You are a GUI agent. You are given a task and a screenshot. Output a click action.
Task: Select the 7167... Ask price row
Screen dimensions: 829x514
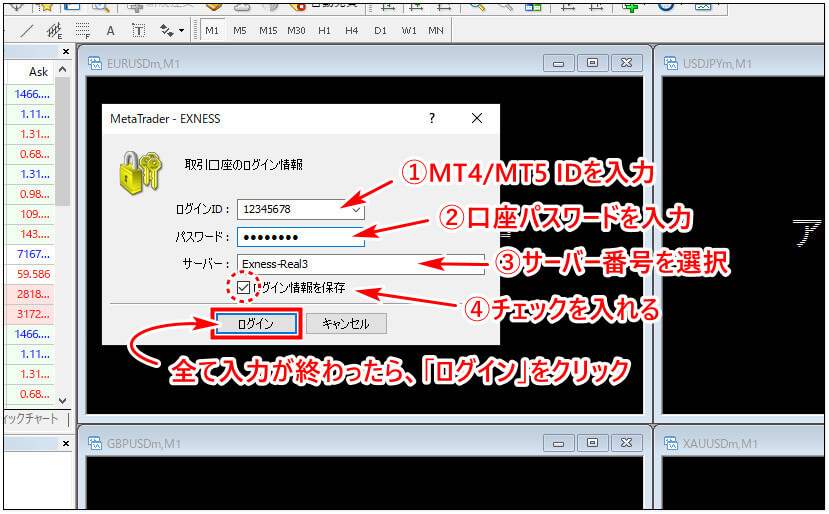tap(30, 254)
